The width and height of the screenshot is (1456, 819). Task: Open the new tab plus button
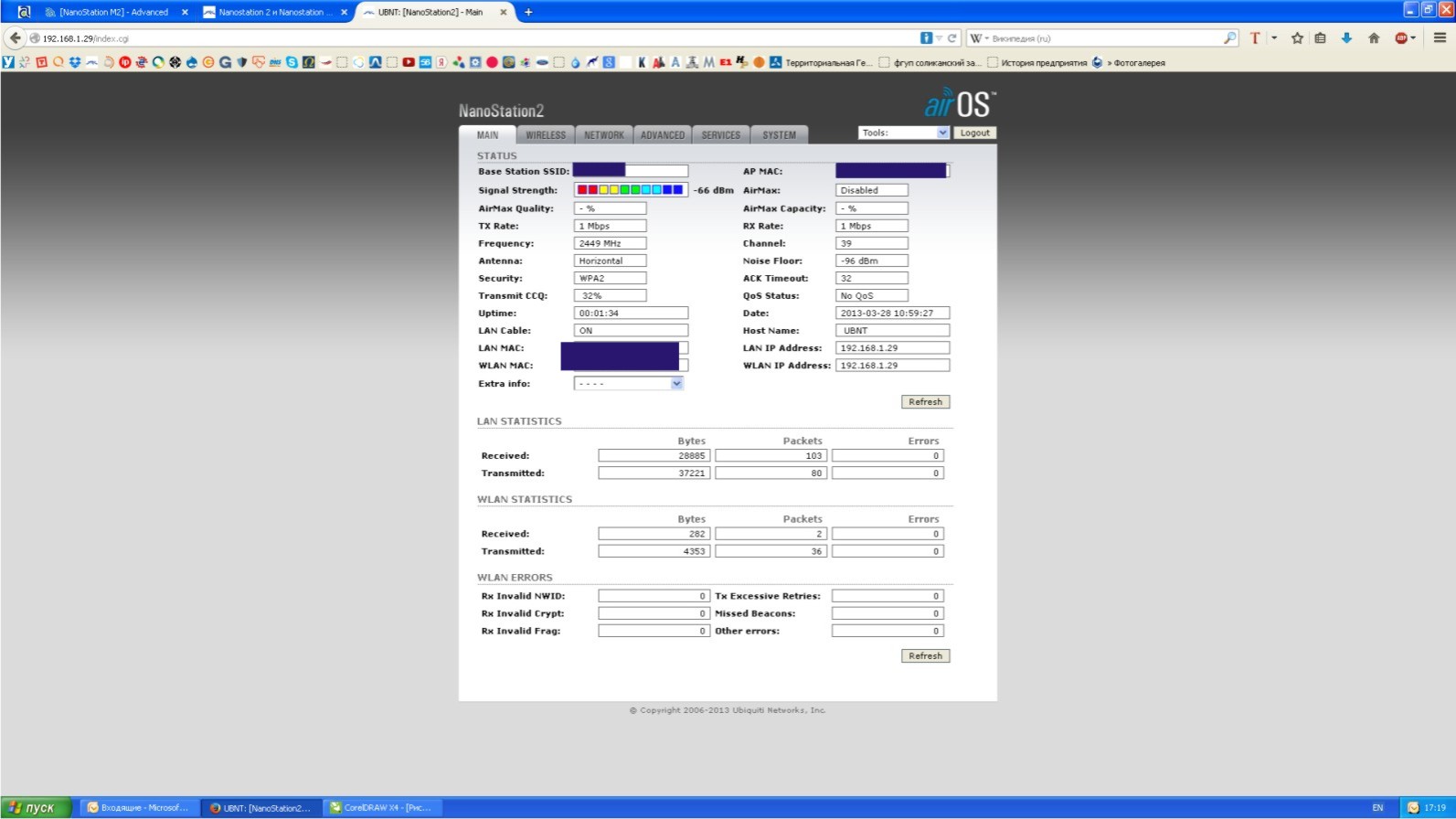(x=528, y=12)
